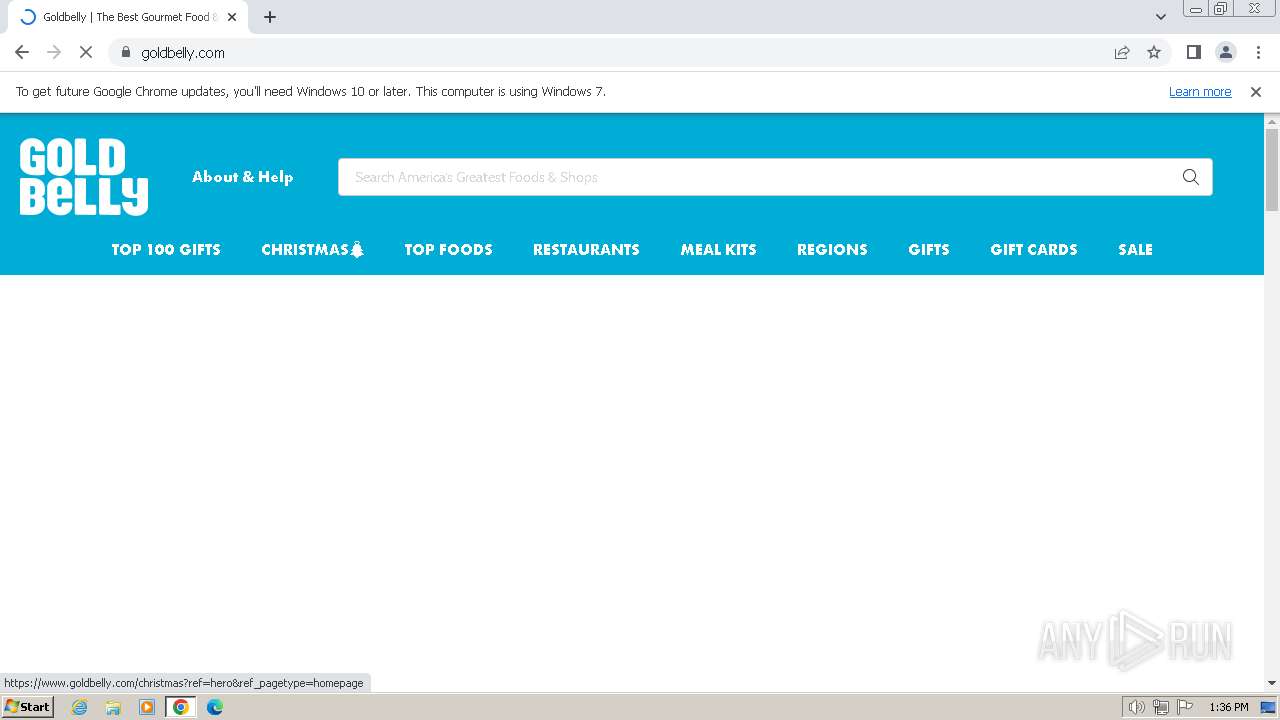Viewport: 1280px width, 720px height.
Task: Click show desktop button
Action: click(x=1269, y=707)
